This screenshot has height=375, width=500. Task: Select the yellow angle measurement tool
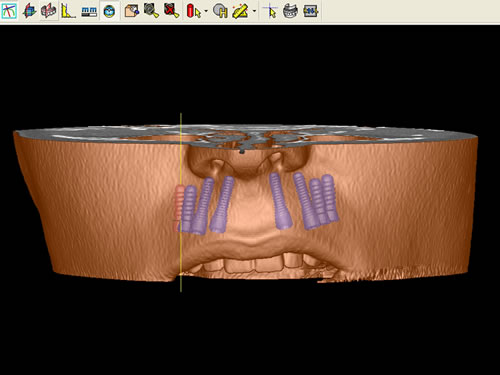[x=68, y=11]
